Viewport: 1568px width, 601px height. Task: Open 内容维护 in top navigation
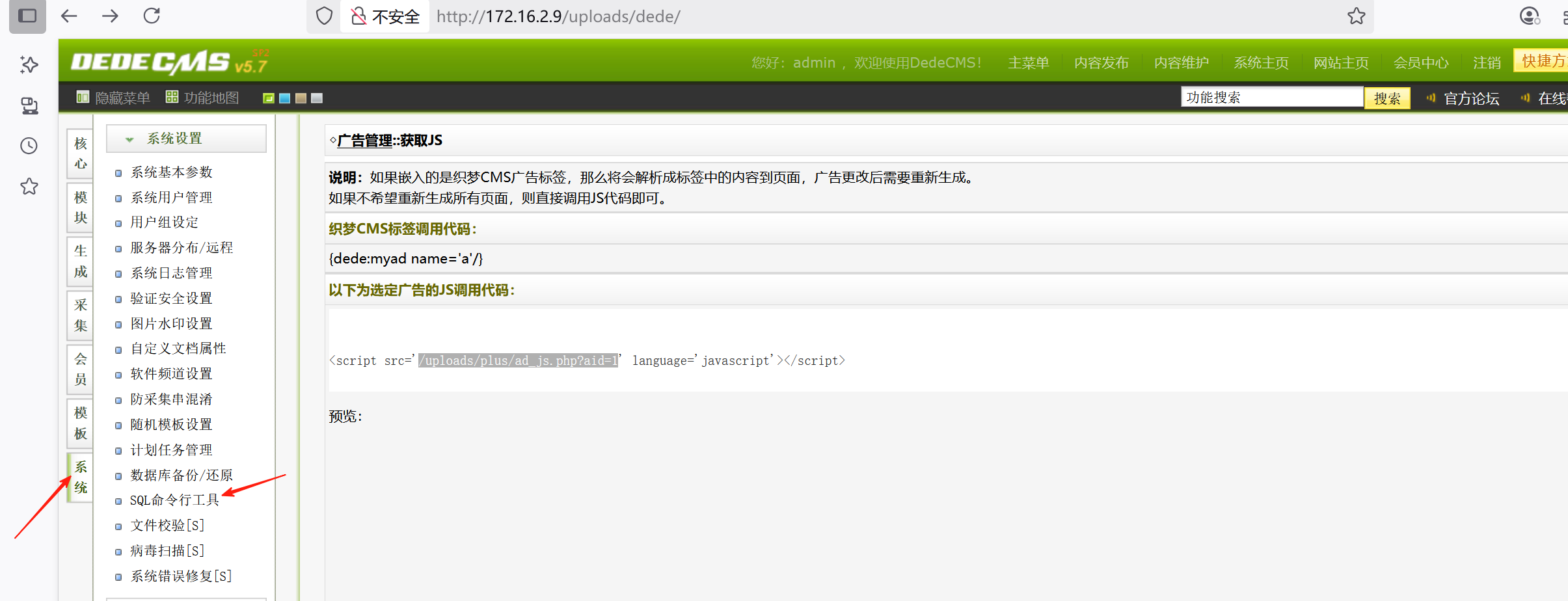pos(1182,63)
